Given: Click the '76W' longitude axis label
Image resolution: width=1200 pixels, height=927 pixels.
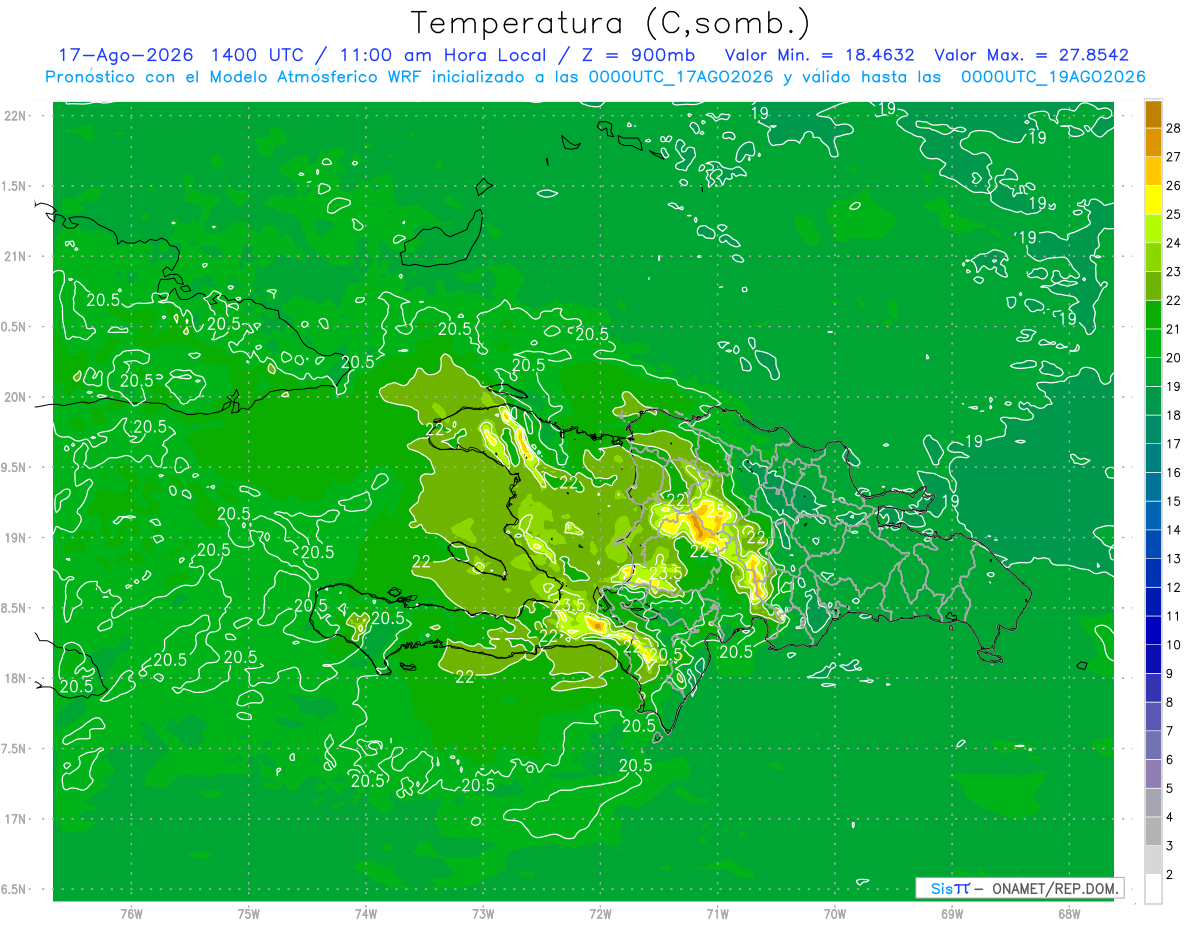Looking at the screenshot, I should coord(131,914).
